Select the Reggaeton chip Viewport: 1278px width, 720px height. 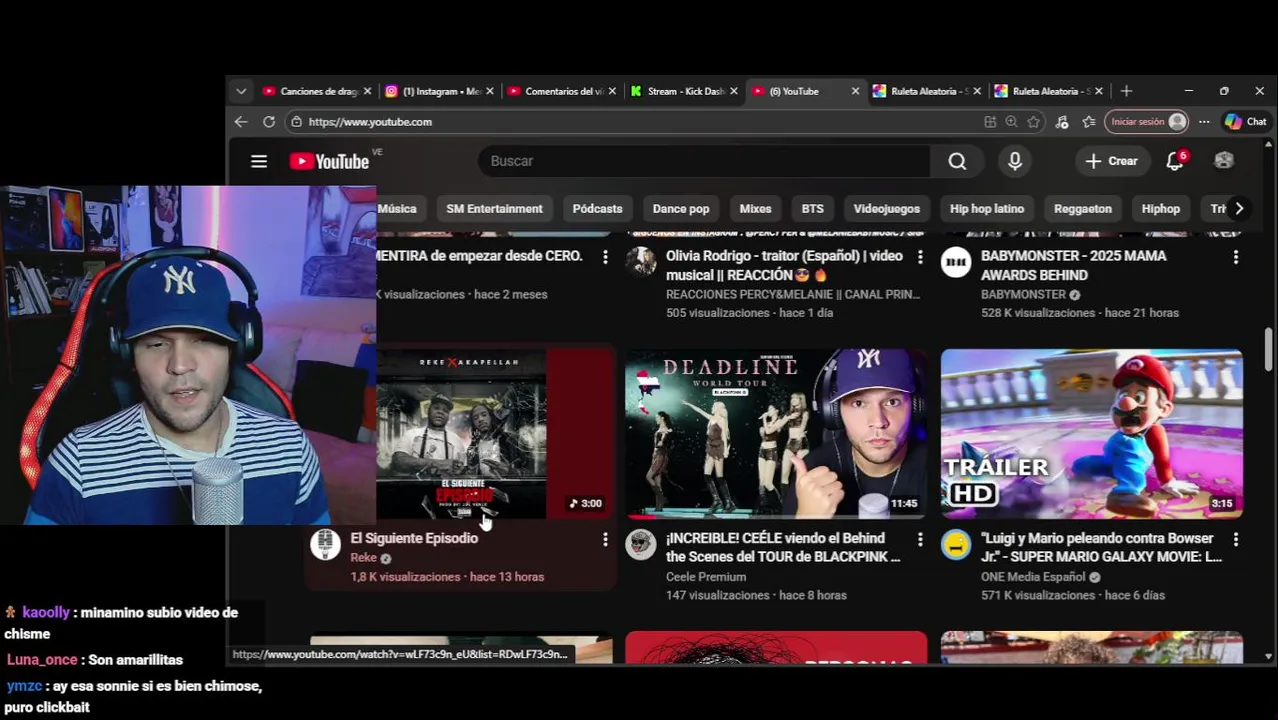tap(1083, 209)
